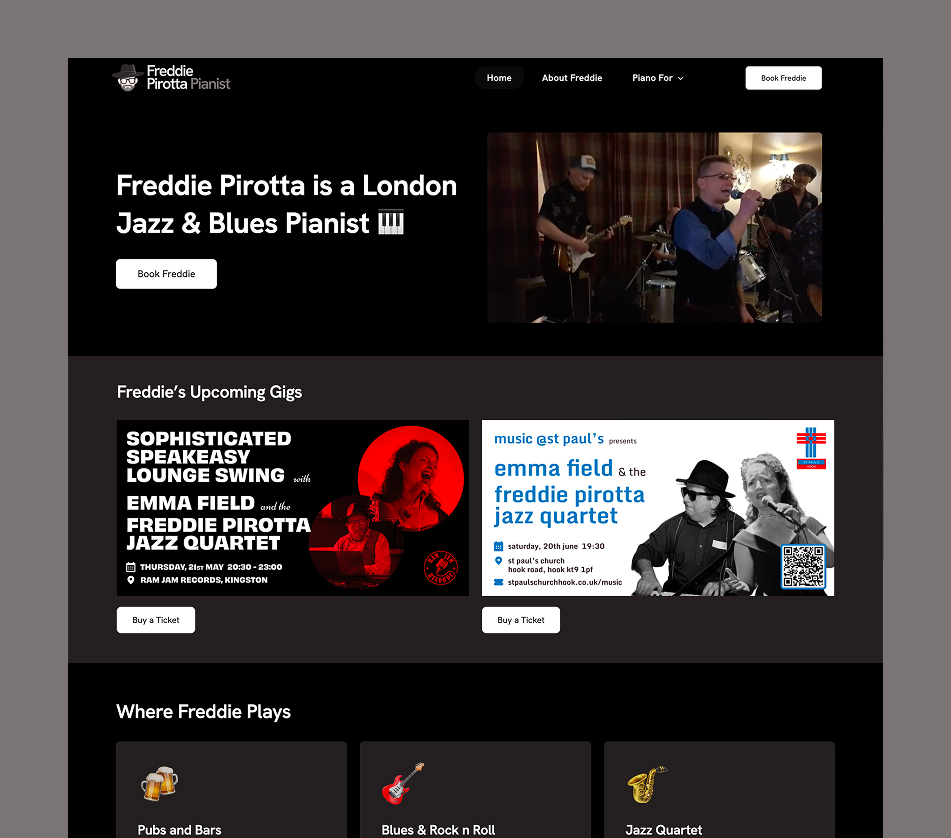Viewport: 951px width, 838px height.
Task: Click the red electric guitar icon
Action: point(403,783)
